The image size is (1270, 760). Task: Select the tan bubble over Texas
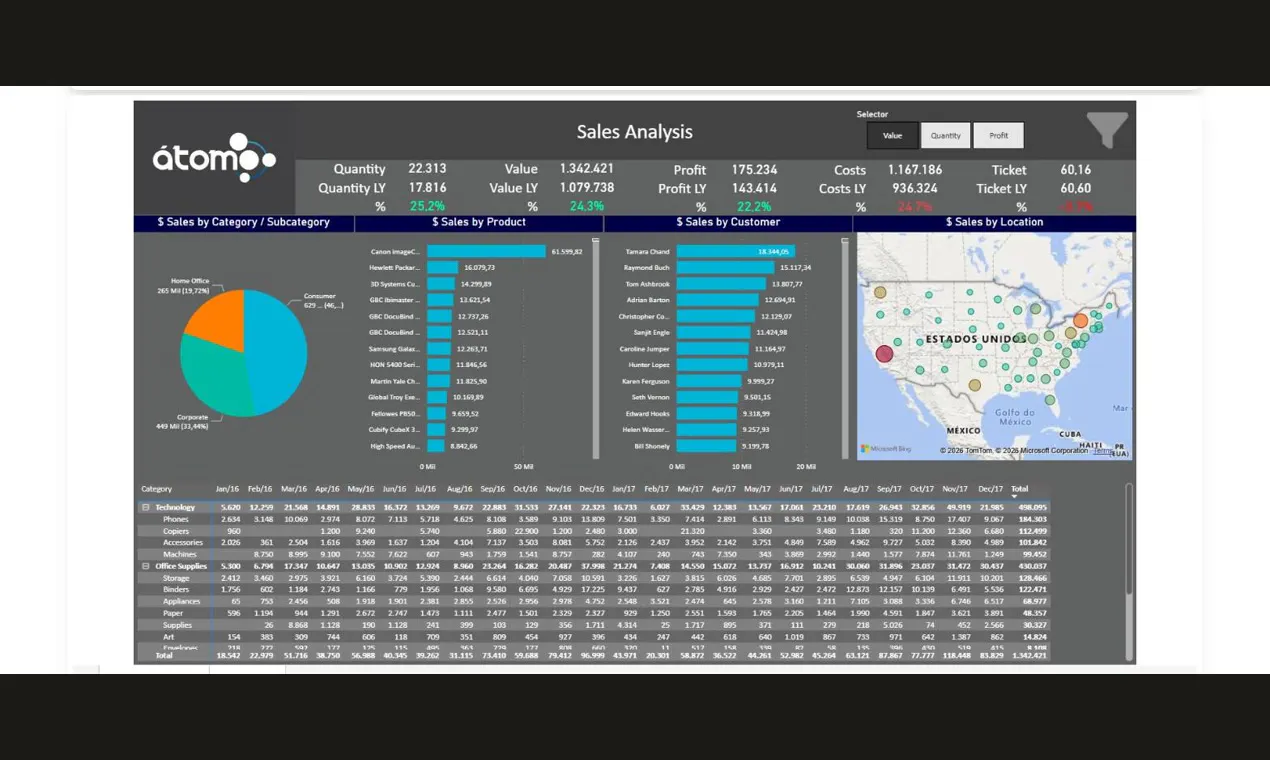(975, 385)
